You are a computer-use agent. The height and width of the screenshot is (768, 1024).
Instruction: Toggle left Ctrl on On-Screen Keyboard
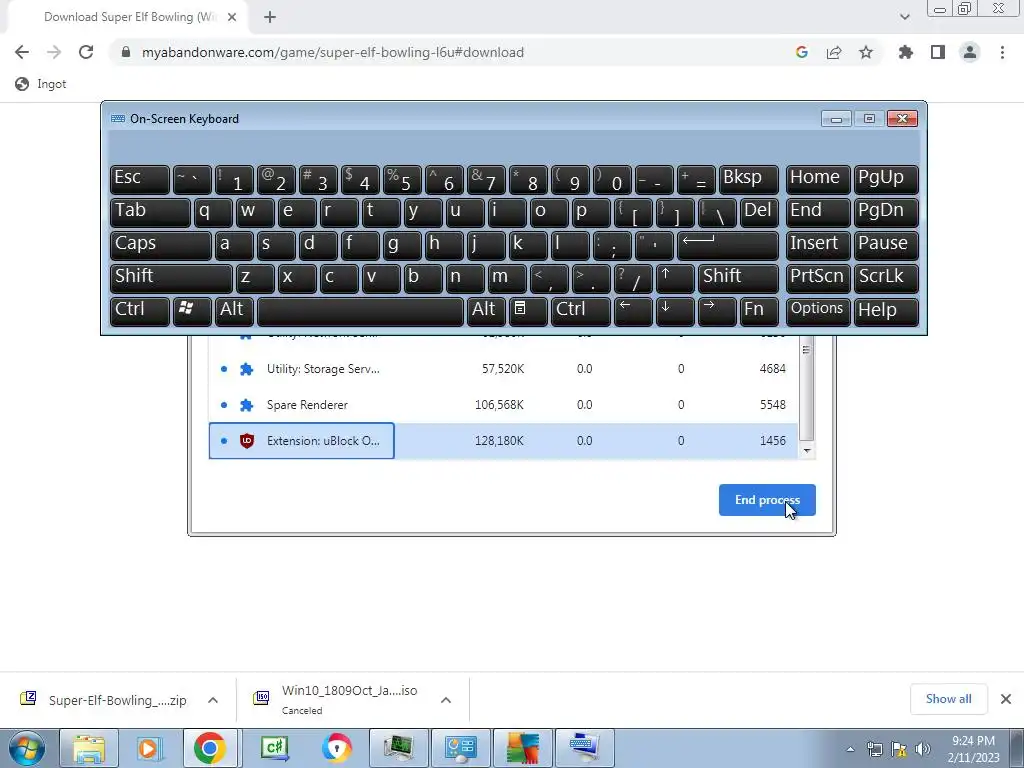[x=140, y=311]
